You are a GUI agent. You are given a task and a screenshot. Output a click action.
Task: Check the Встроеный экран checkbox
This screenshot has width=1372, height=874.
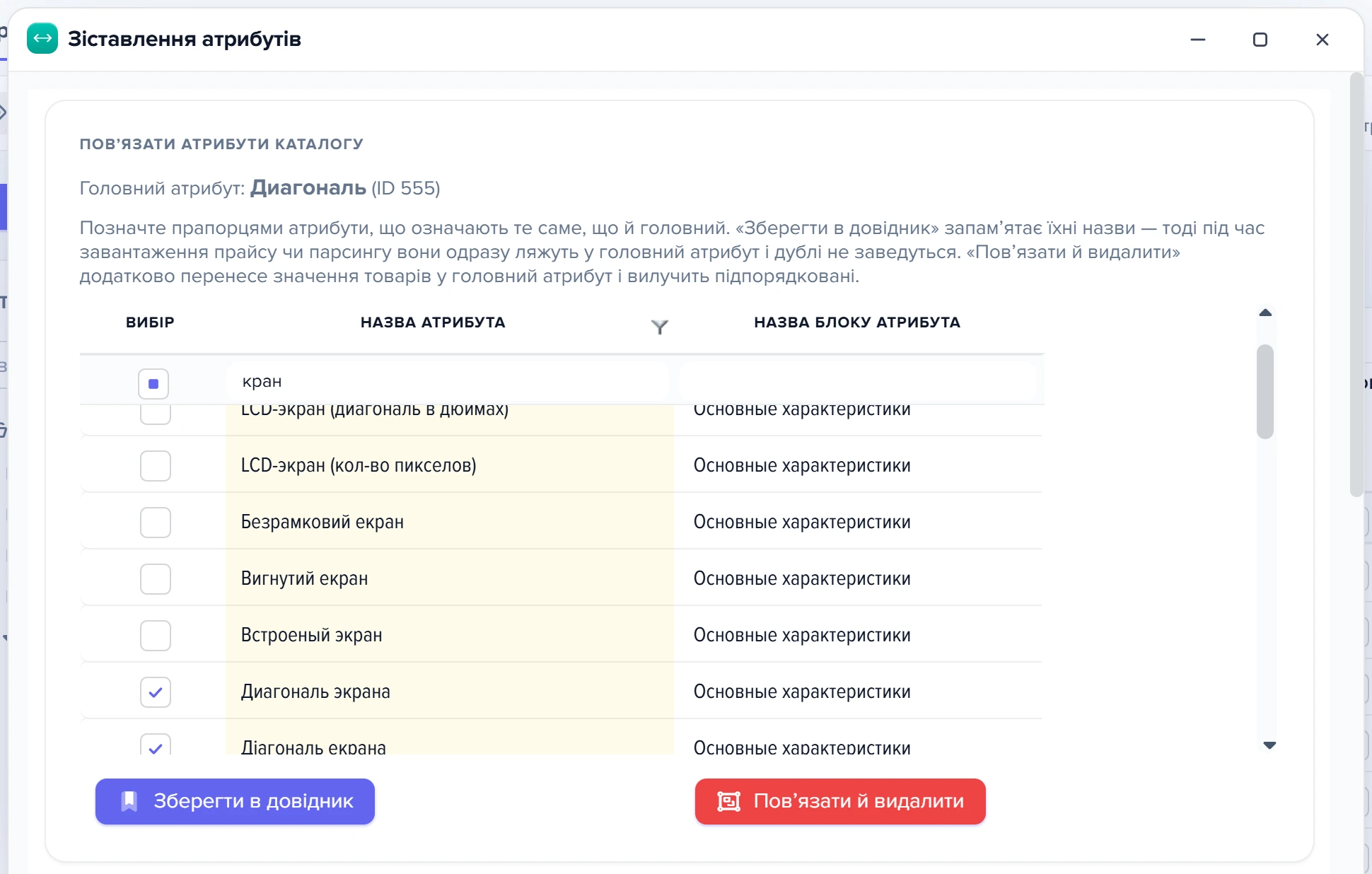[x=156, y=636]
